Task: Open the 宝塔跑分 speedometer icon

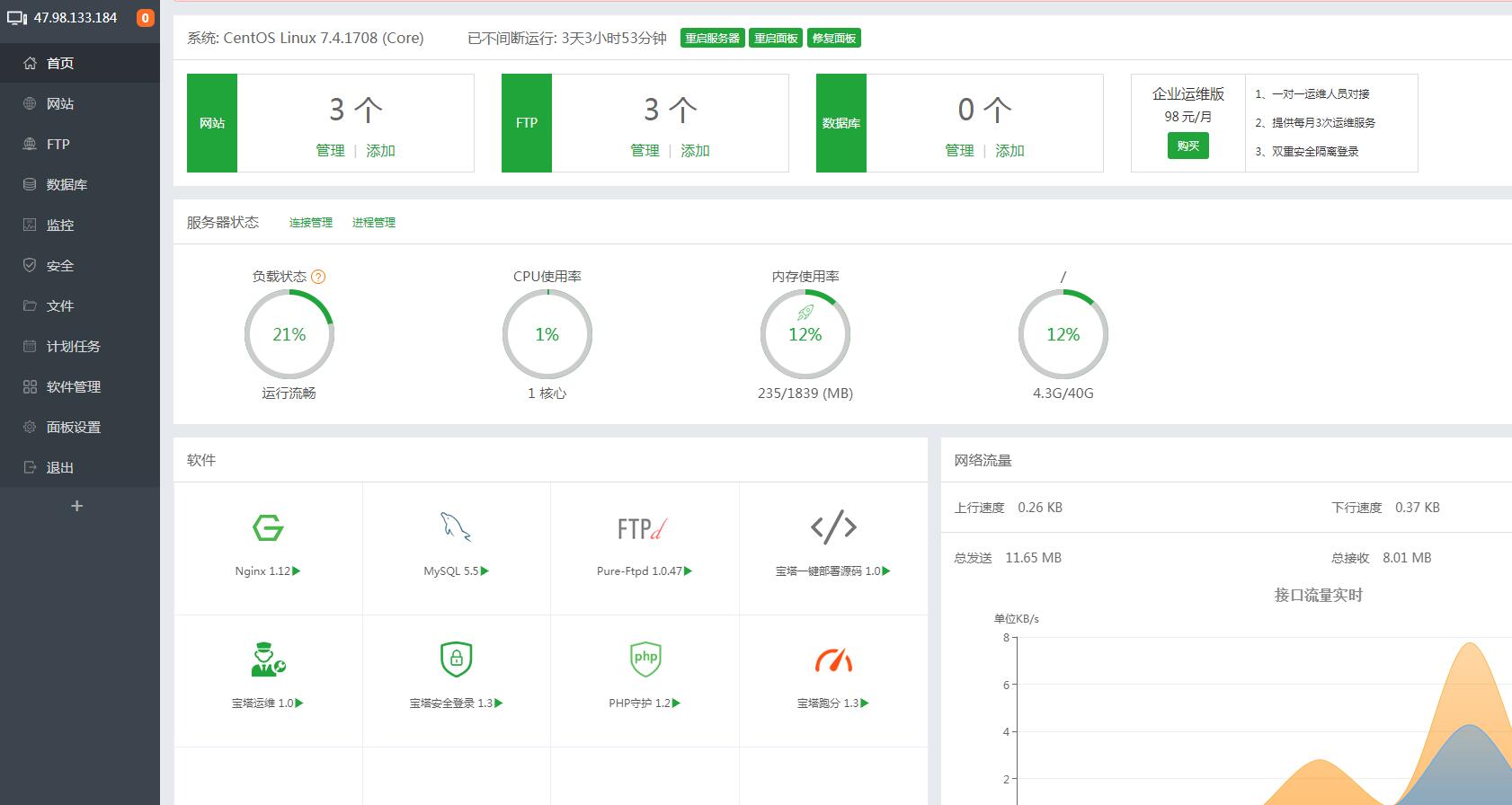Action: pyautogui.click(x=833, y=660)
